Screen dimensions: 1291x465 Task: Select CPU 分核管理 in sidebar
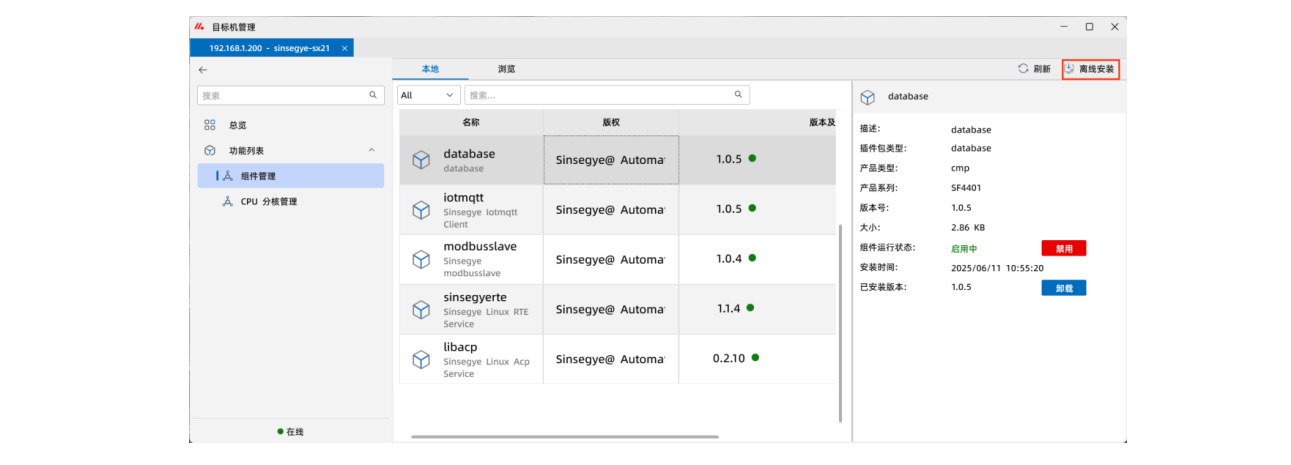point(268,201)
